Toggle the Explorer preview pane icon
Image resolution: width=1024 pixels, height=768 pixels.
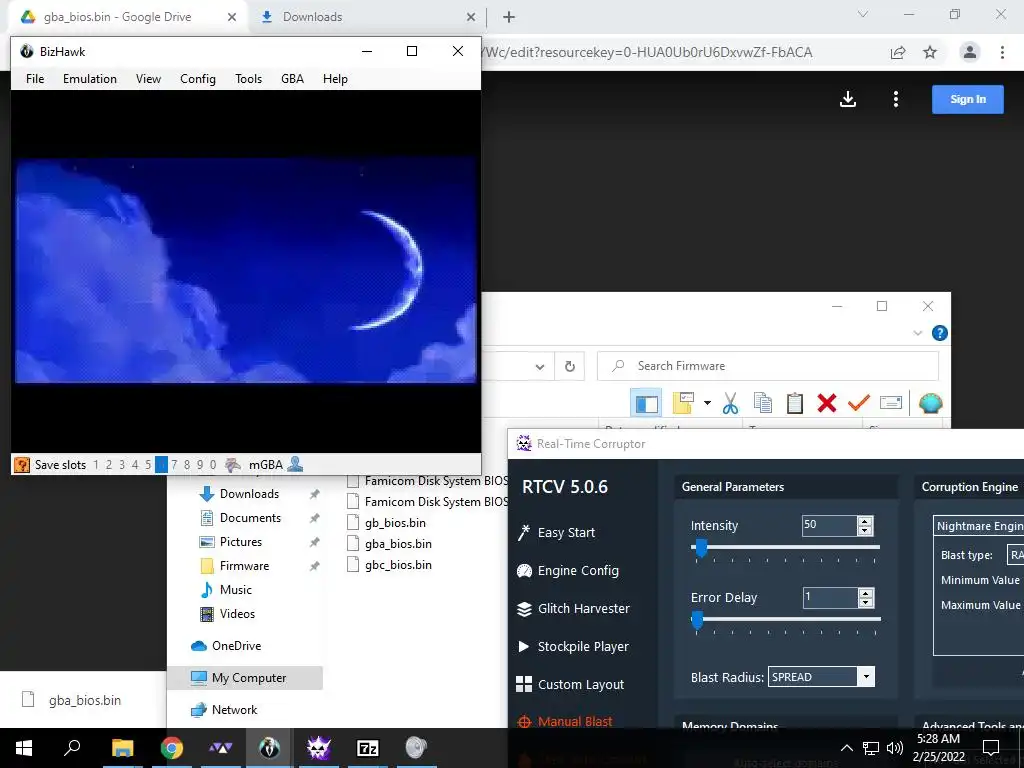point(647,404)
